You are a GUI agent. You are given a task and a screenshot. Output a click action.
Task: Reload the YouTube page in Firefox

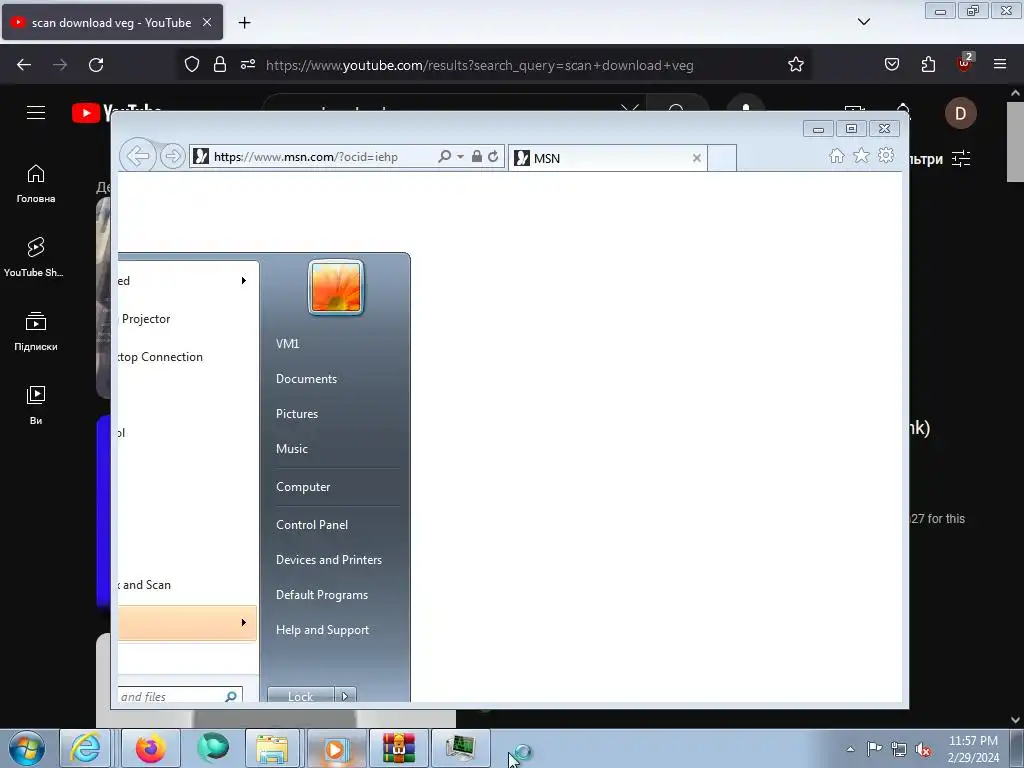point(96,65)
